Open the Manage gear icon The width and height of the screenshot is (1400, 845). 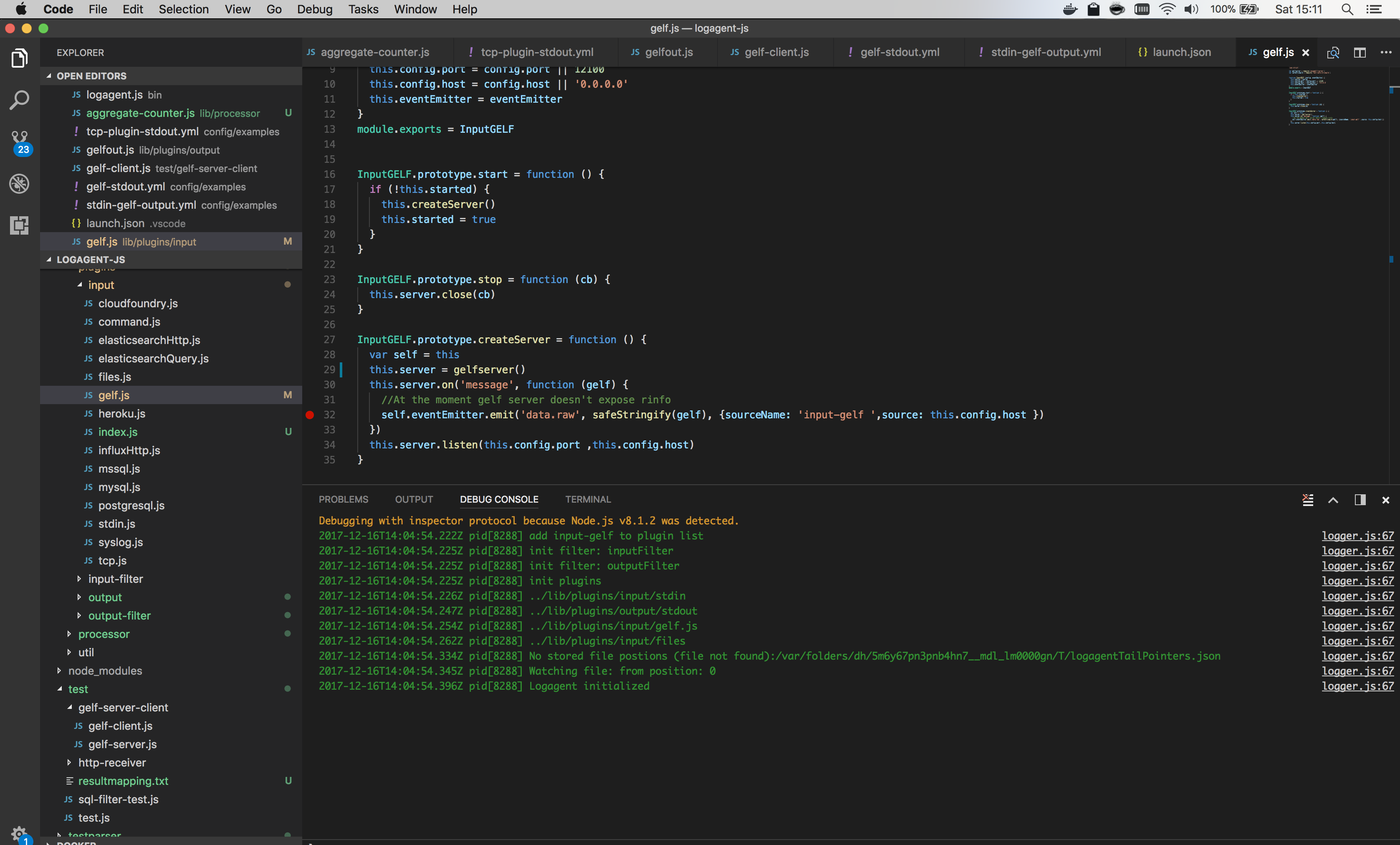pyautogui.click(x=19, y=834)
